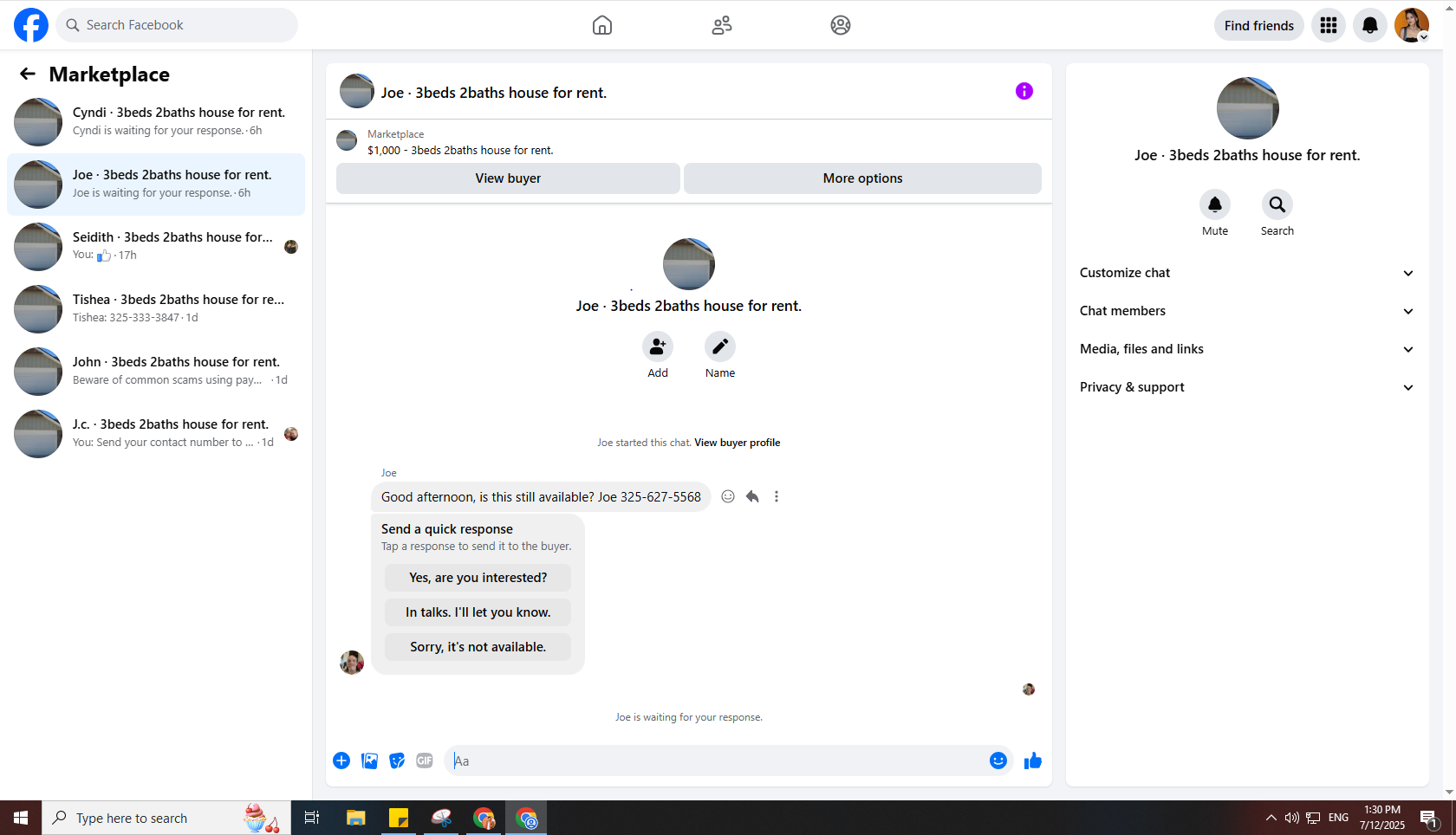Click the chat header listing thumbnail
Viewport: 1456px width, 835px height.
point(357,91)
